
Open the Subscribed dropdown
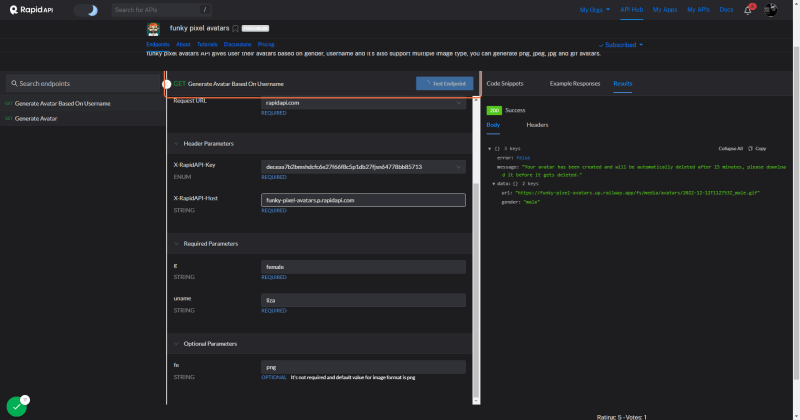pos(620,45)
